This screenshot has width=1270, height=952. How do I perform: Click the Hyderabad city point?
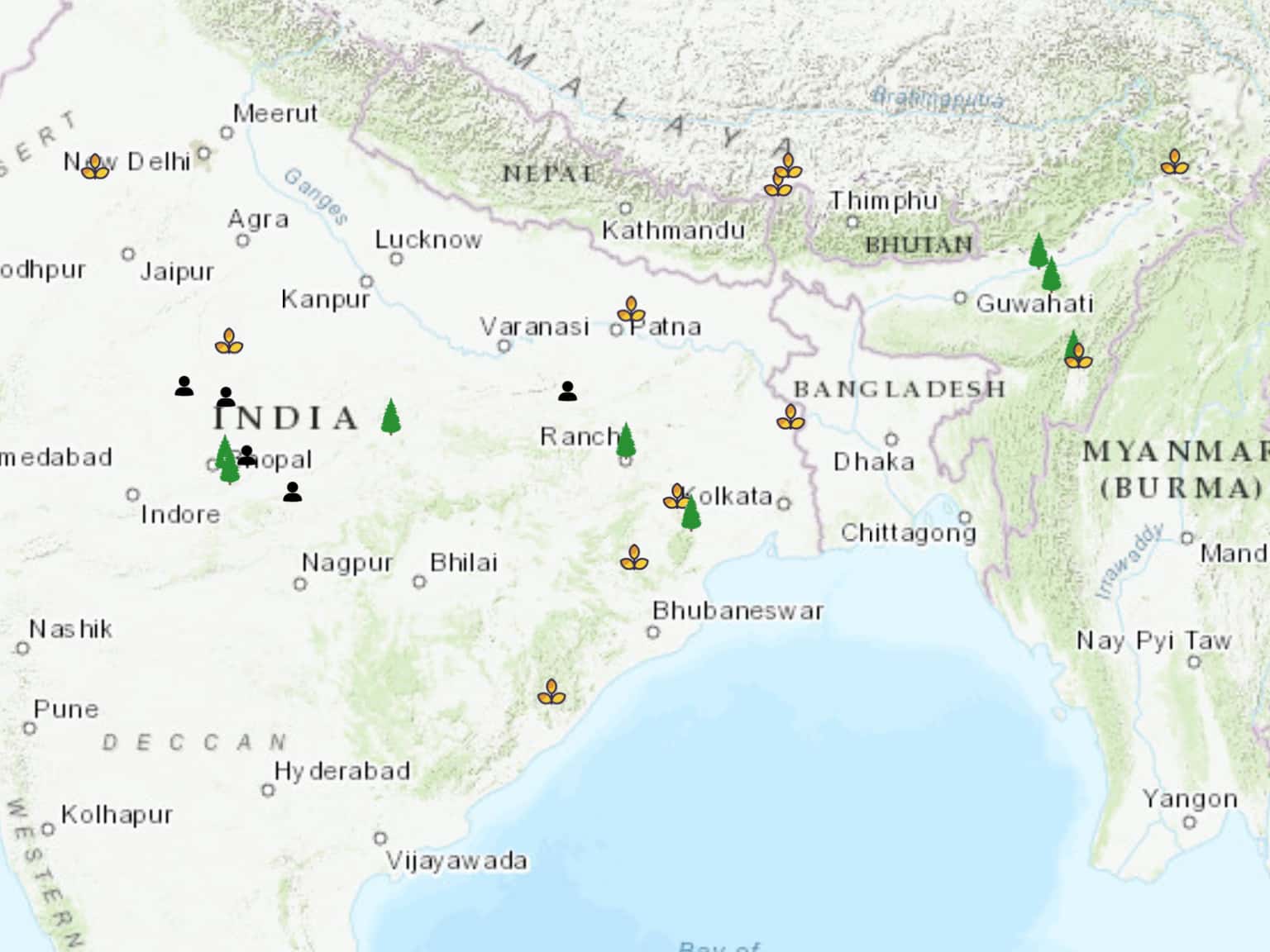[x=268, y=791]
